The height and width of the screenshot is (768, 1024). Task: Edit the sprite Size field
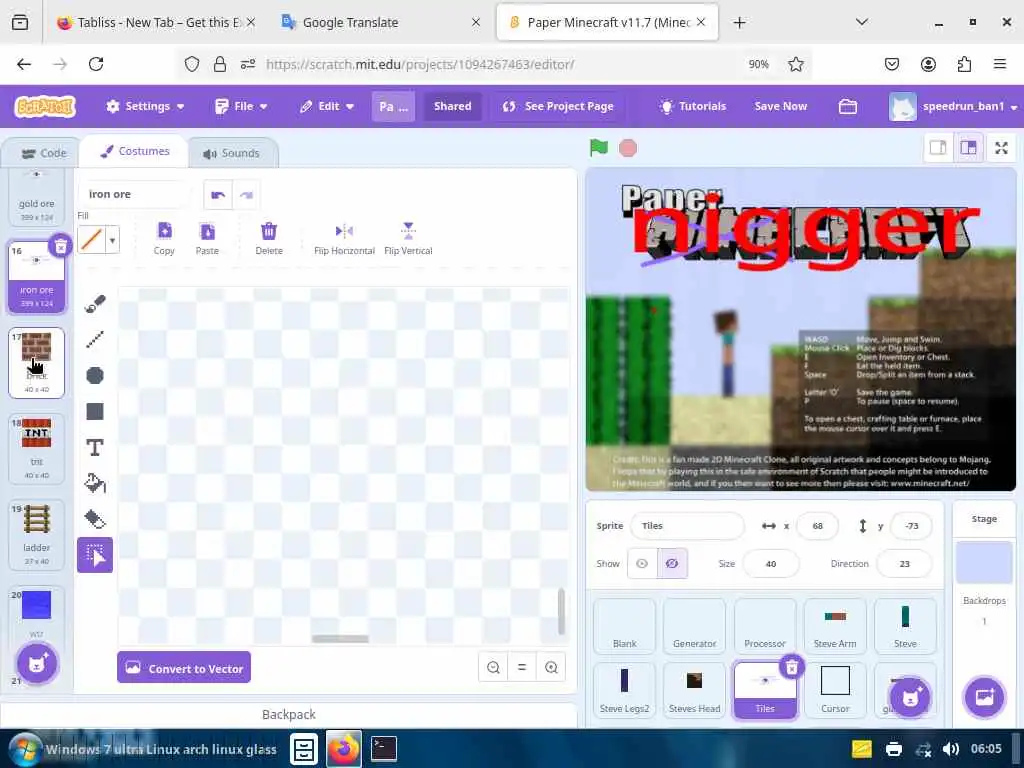pyautogui.click(x=771, y=564)
